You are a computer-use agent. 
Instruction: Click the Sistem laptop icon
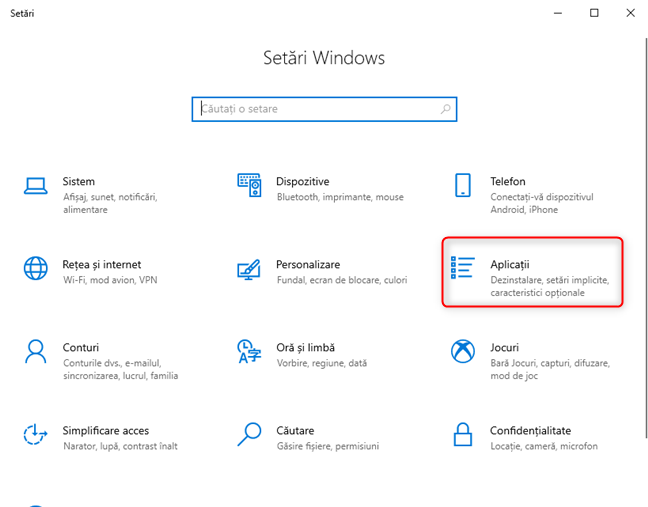(x=36, y=186)
